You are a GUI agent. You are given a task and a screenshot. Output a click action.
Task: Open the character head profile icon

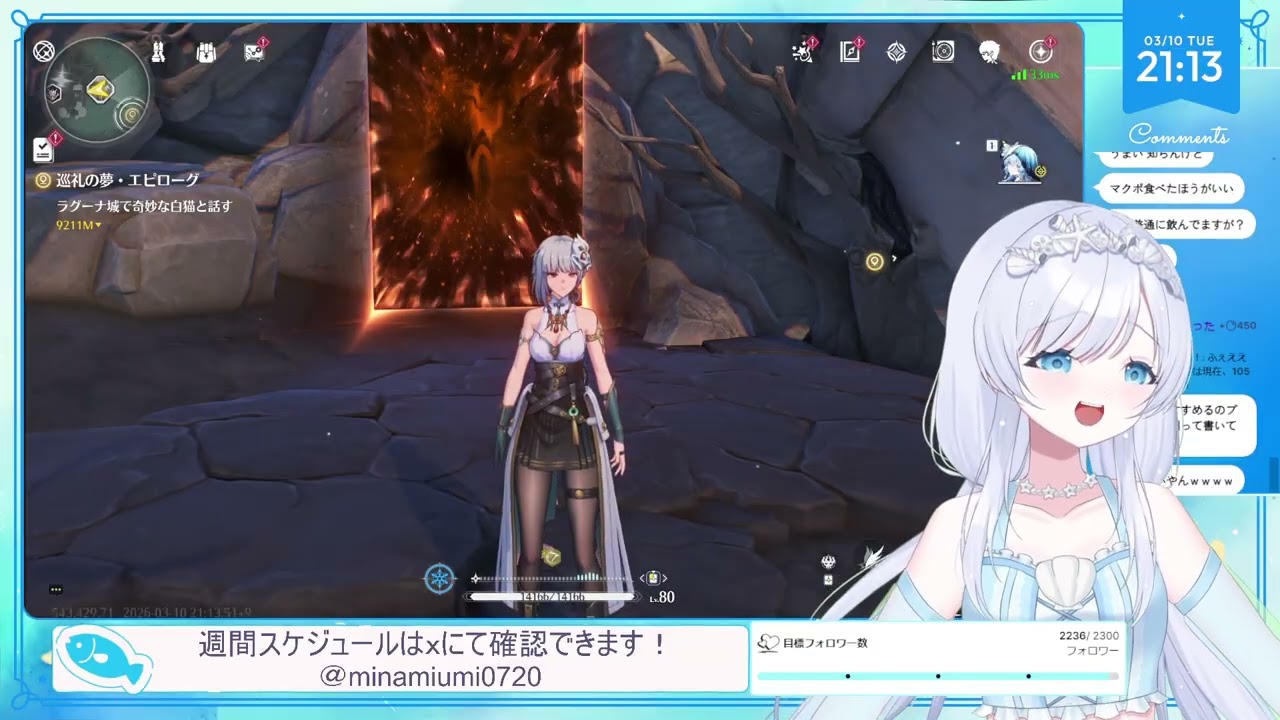click(x=990, y=51)
